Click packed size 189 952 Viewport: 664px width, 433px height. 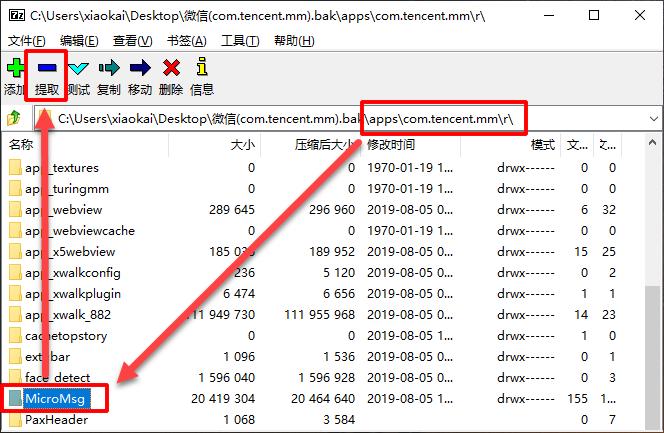point(332,252)
